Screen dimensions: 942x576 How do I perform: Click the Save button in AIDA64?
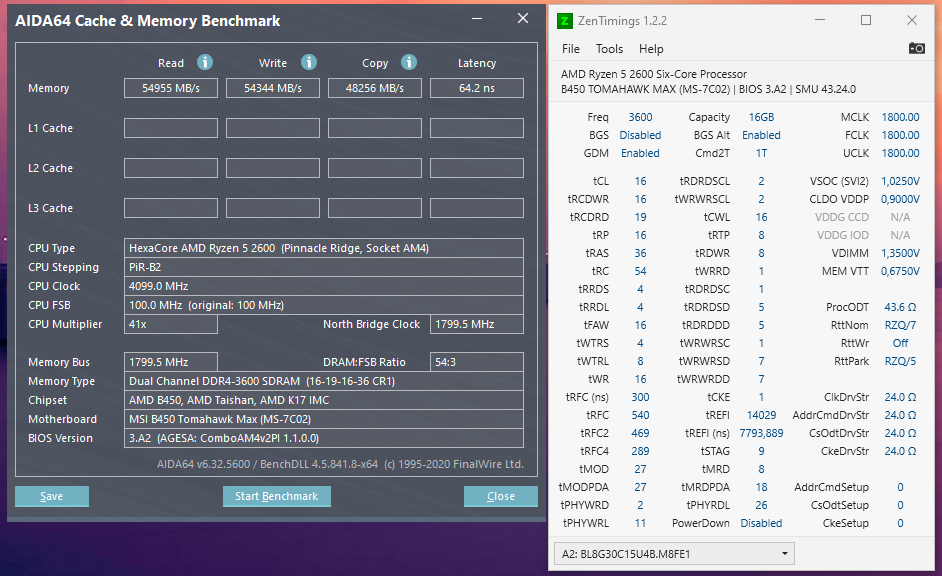tap(52, 496)
